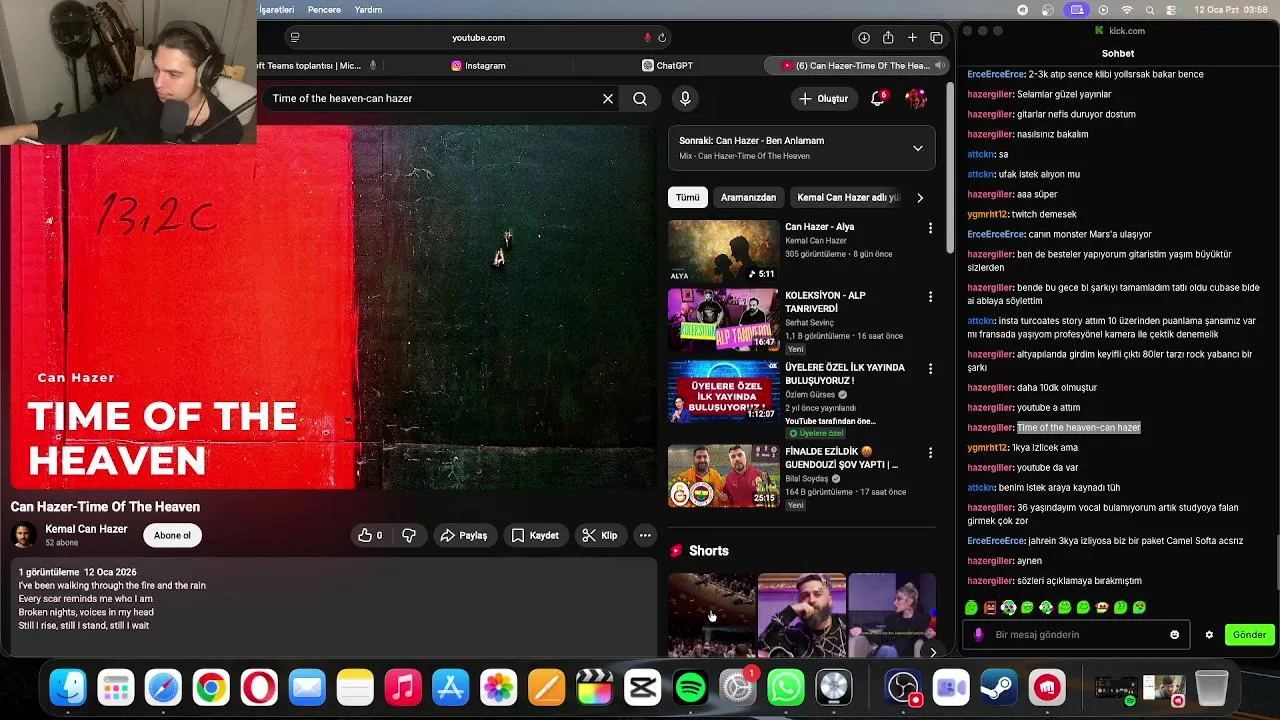Click the Safari youtube.com address bar

478,38
